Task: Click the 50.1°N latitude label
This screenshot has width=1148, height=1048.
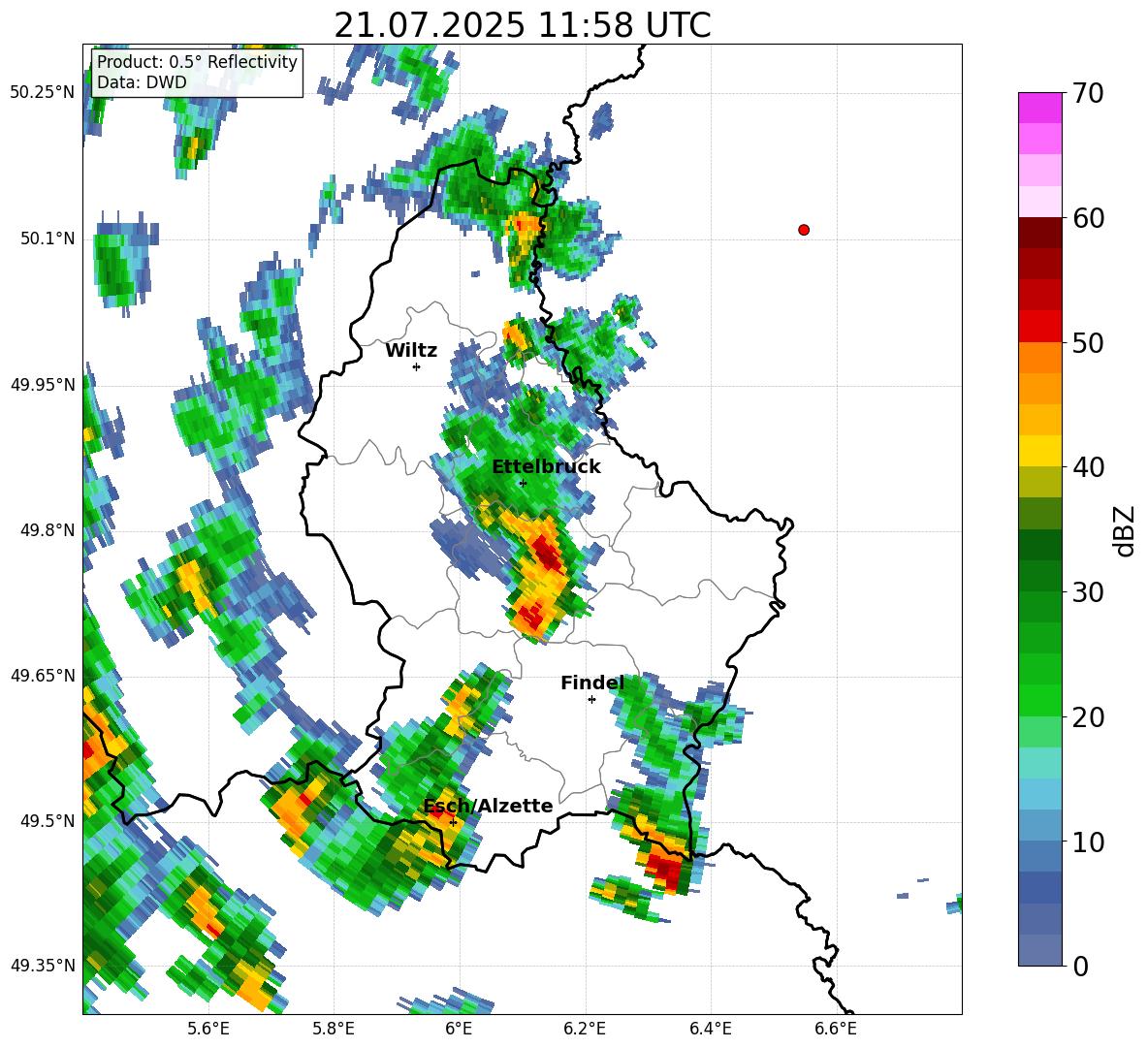Action: point(48,238)
